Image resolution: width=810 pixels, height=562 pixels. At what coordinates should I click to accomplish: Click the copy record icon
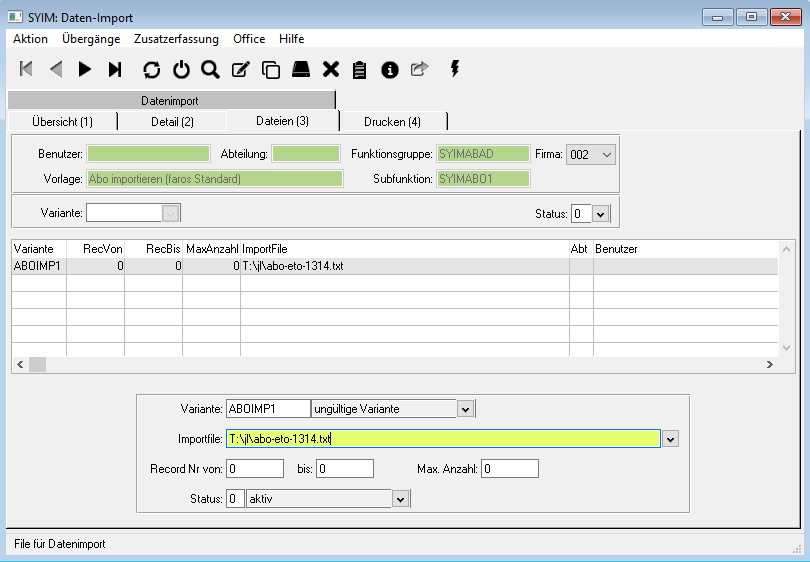[270, 69]
